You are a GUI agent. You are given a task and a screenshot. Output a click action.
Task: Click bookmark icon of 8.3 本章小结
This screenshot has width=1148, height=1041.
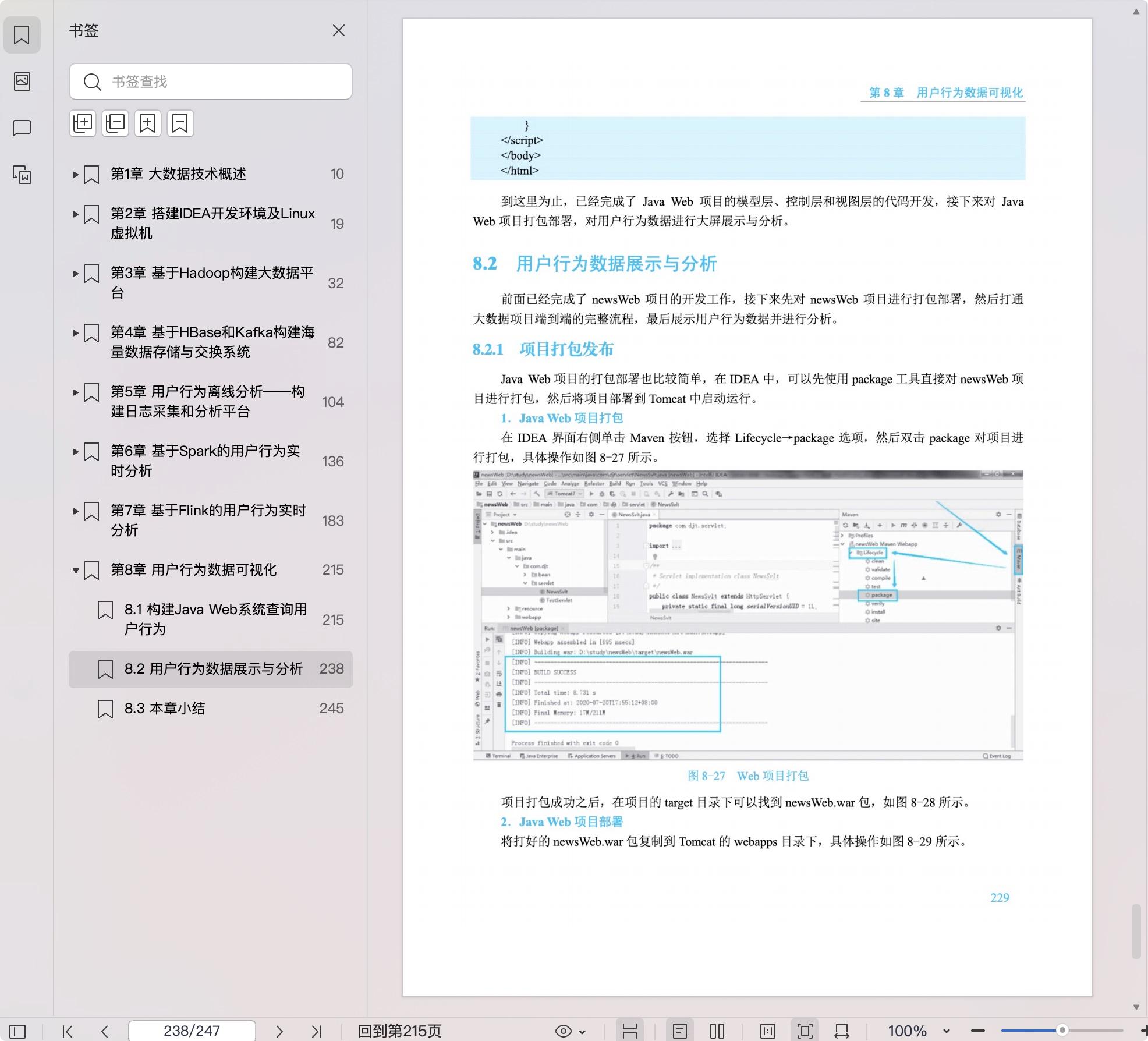[105, 709]
